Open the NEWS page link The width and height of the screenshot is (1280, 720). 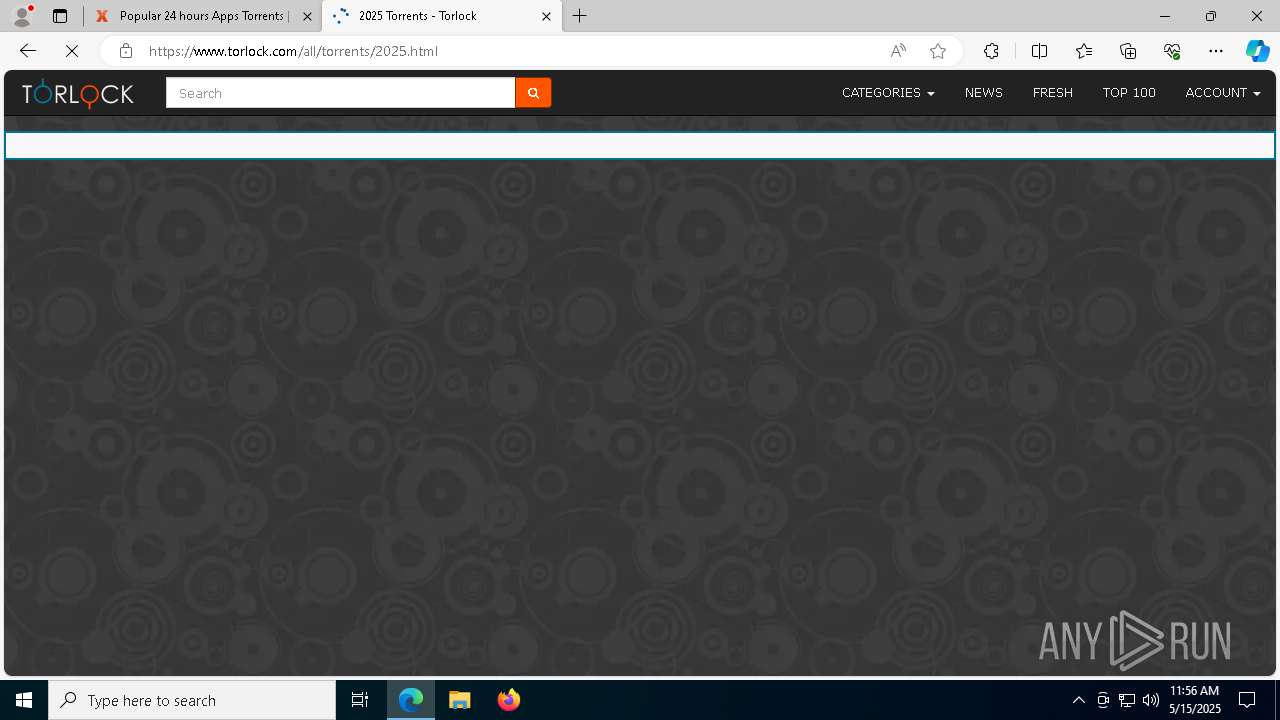(x=984, y=93)
